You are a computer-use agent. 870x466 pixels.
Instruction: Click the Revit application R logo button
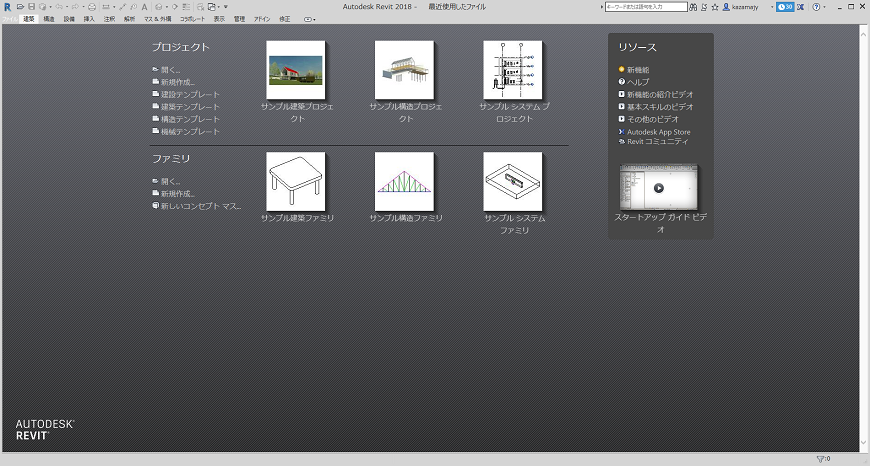(x=7, y=7)
